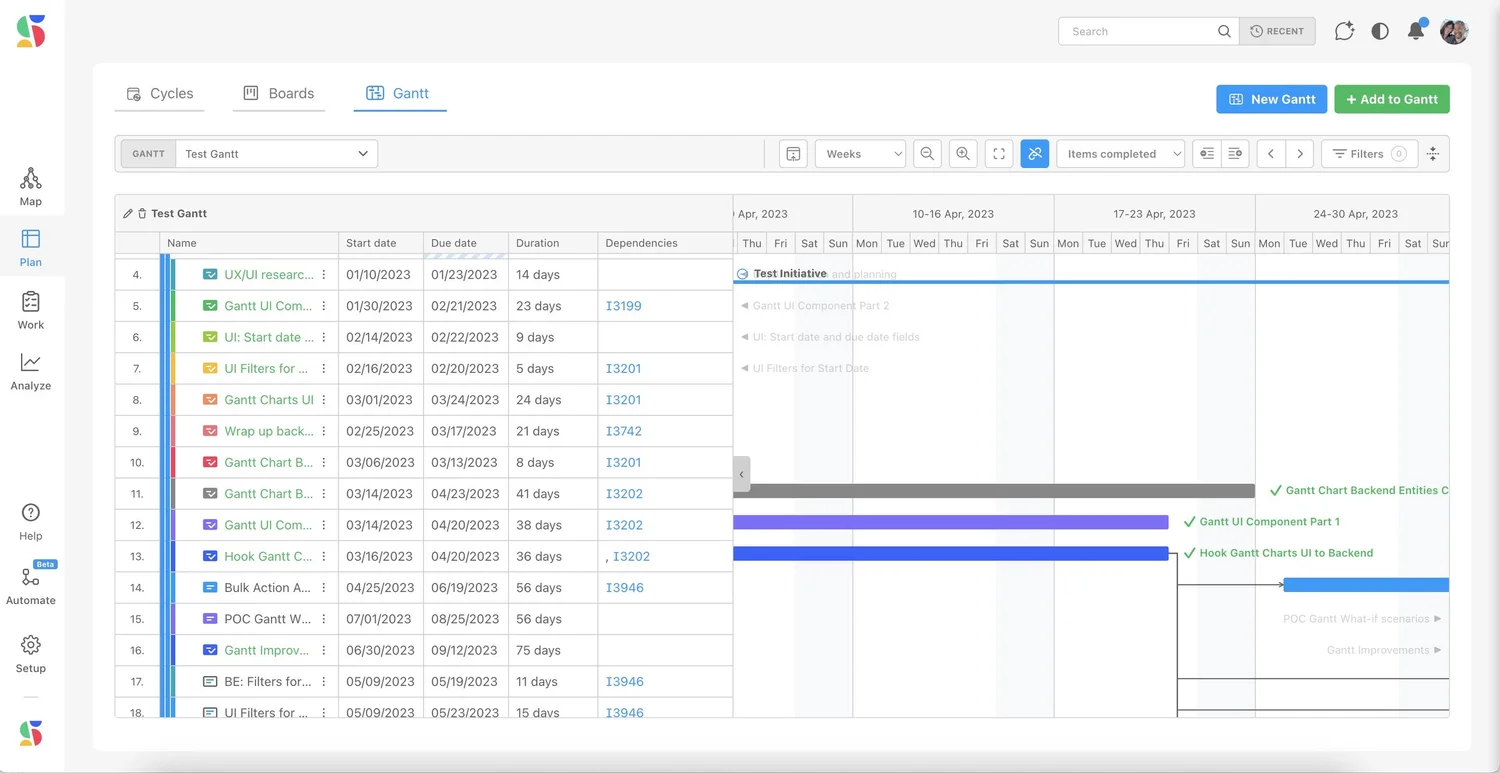Click inside the Search field
This screenshot has width=1500, height=773.
tap(1140, 31)
